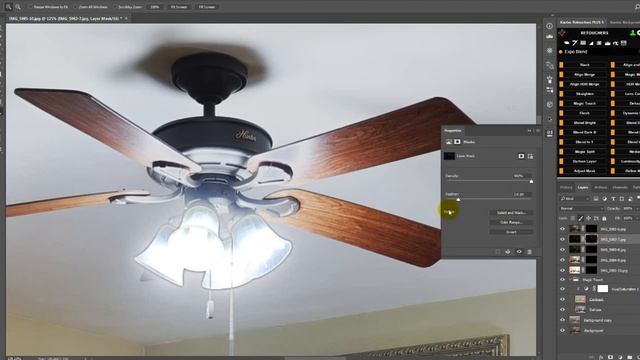Switch to the Actions tab
This screenshot has width=640, height=360.
[x=600, y=187]
